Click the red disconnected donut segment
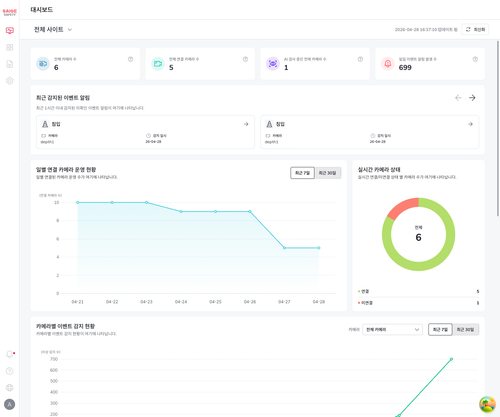Screen dimensions: 500x417 (403, 207)
